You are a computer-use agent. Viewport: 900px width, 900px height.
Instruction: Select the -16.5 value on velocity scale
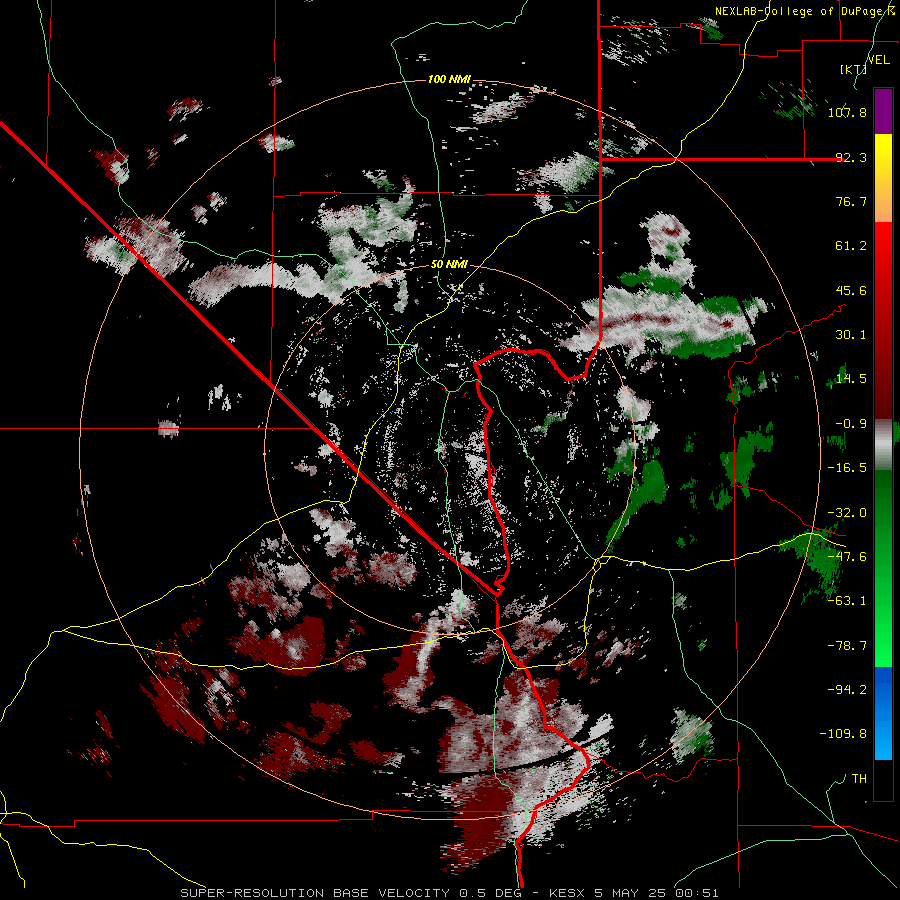(x=847, y=468)
